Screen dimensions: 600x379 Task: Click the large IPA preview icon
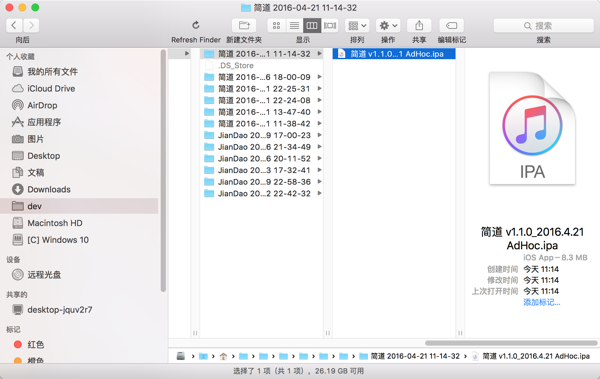tap(532, 128)
